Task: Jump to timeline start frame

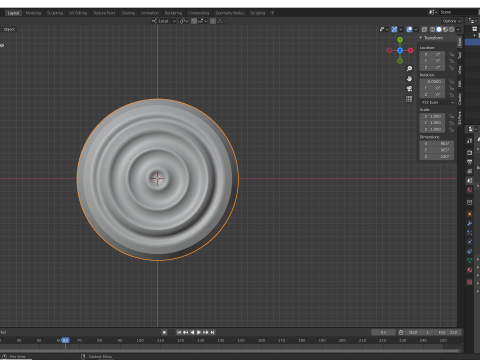Action: coord(179,332)
